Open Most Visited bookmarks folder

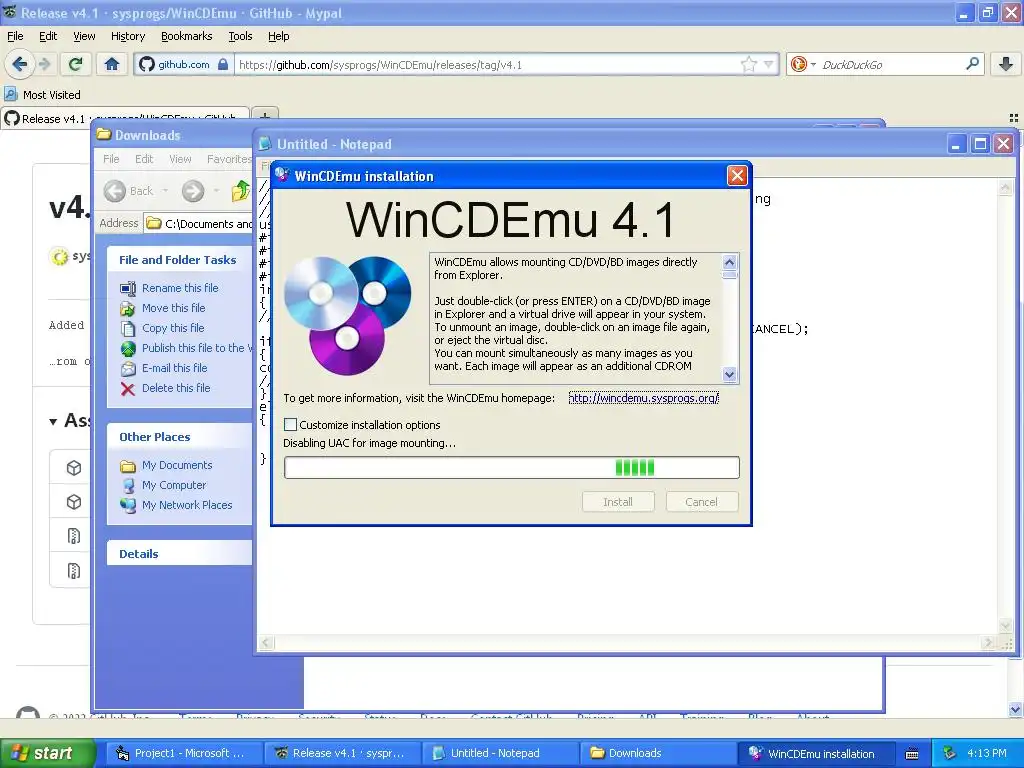42,95
